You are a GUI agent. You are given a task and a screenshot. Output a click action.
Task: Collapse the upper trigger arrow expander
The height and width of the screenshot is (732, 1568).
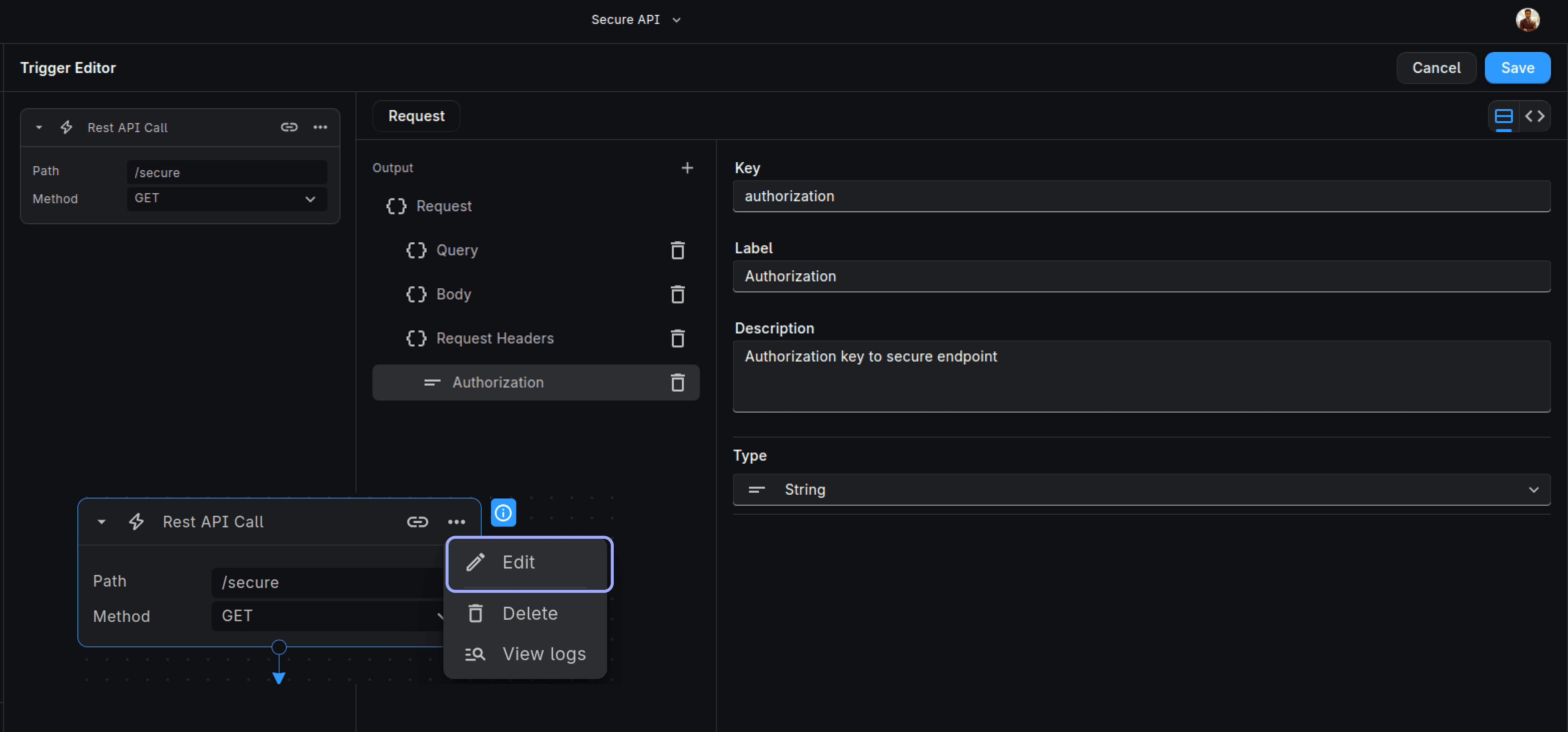(38, 127)
